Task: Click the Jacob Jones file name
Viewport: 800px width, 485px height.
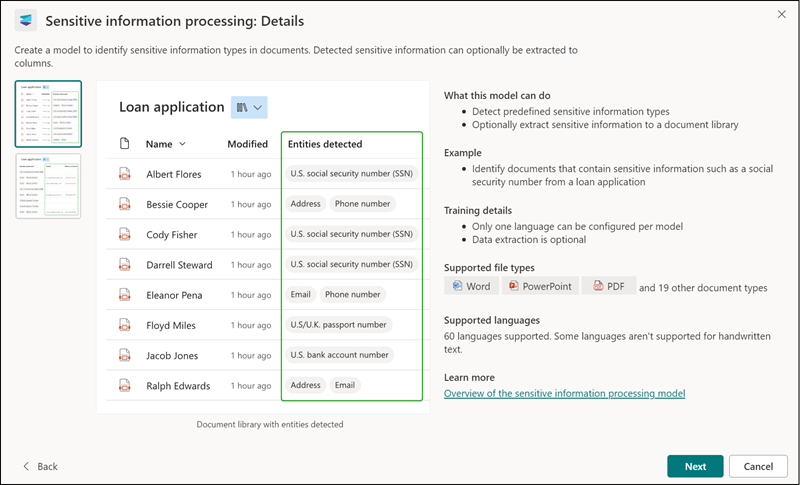Action: point(172,355)
